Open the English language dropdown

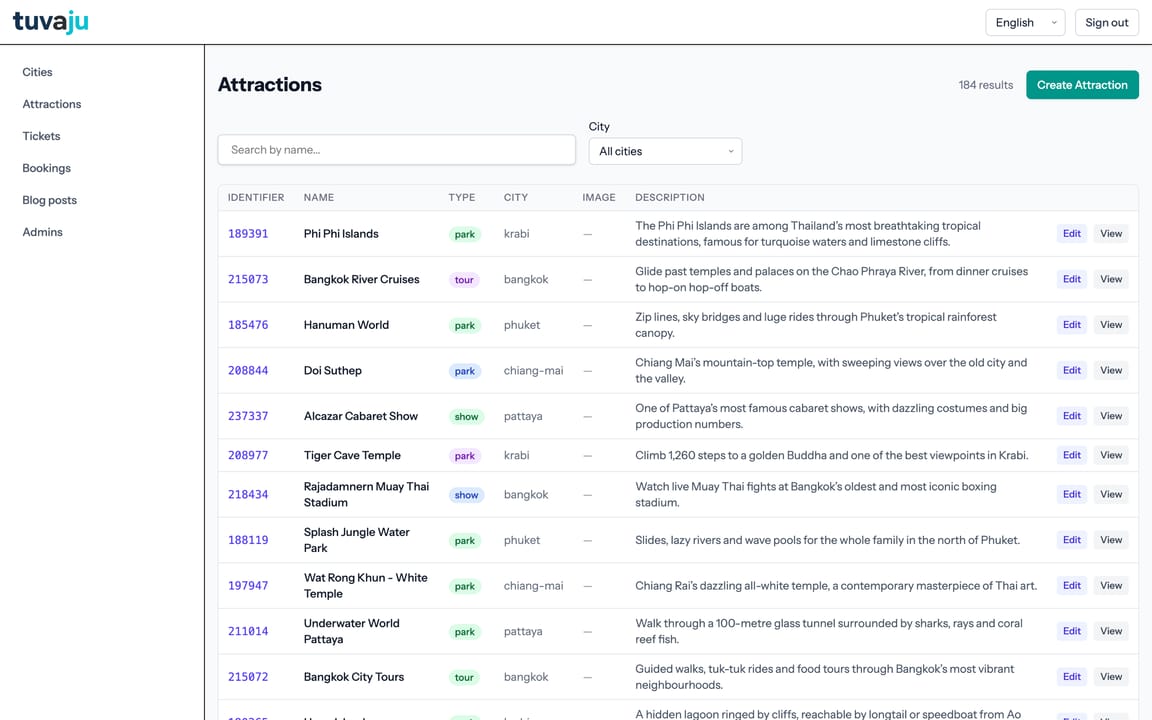click(x=1025, y=23)
